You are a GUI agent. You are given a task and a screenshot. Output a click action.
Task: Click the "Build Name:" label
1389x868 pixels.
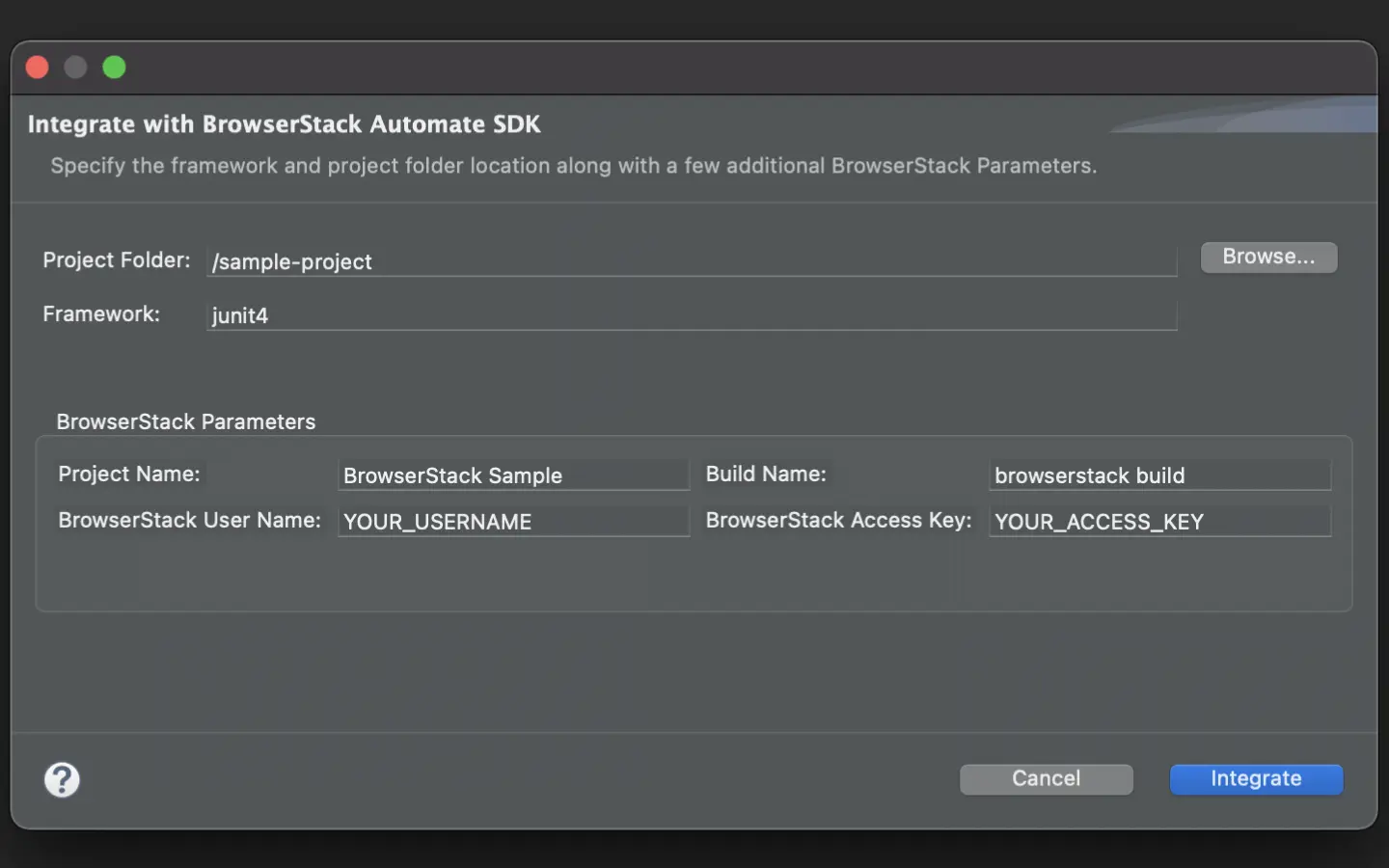pyautogui.click(x=766, y=475)
